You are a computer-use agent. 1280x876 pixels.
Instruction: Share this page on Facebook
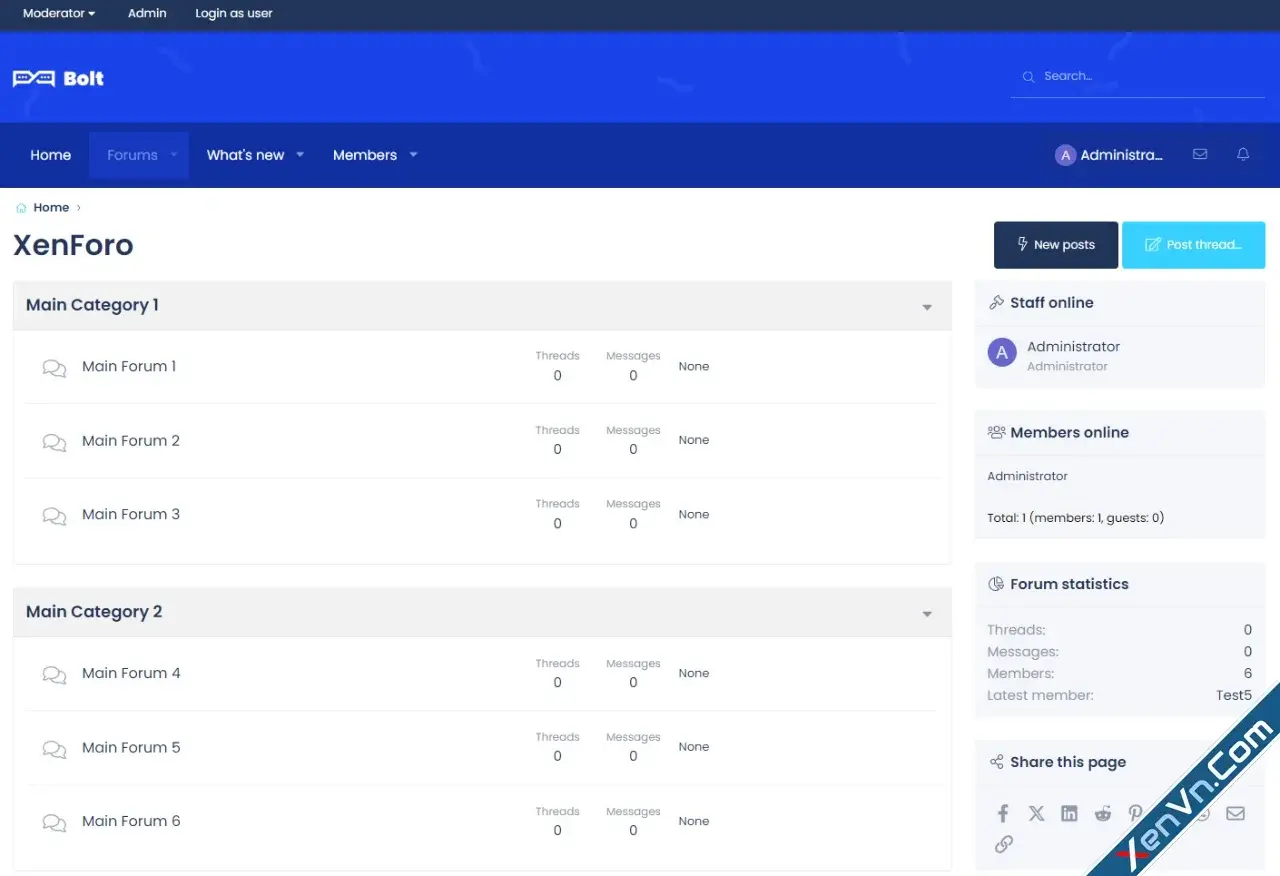(x=1003, y=813)
